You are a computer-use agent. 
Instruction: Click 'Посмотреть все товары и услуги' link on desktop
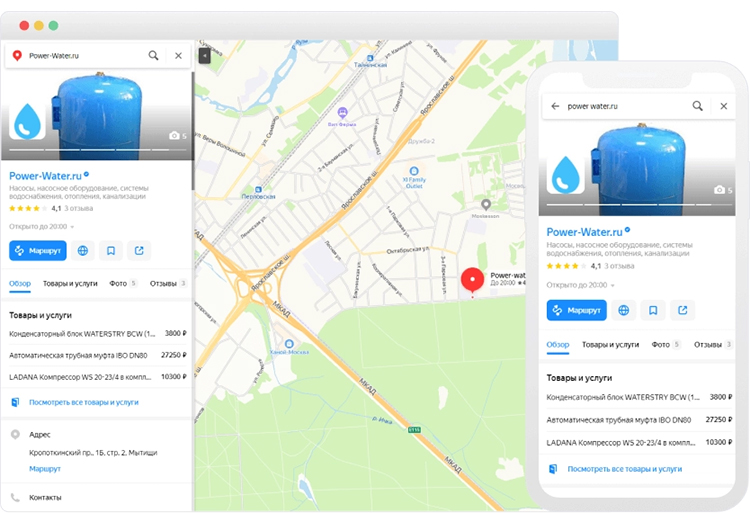pos(83,402)
